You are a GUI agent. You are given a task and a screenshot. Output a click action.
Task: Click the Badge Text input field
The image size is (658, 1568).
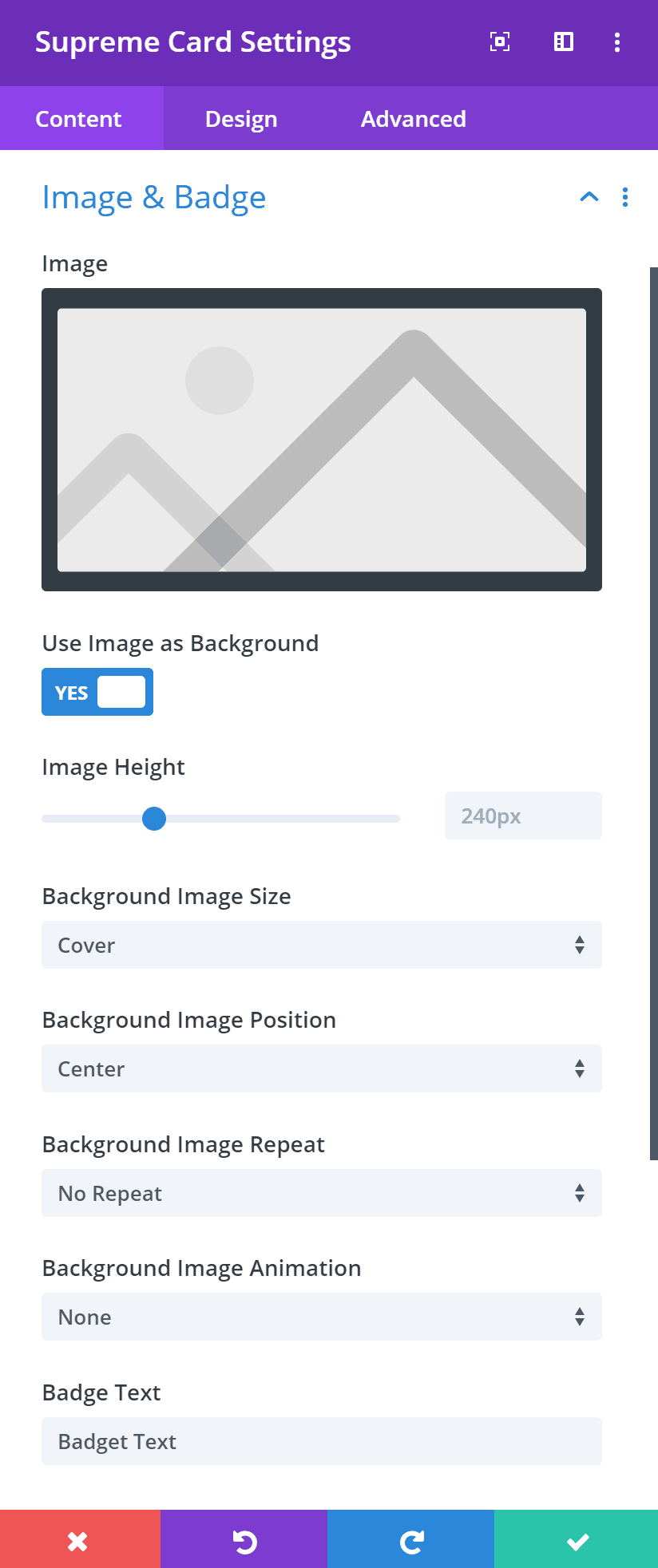click(322, 1441)
